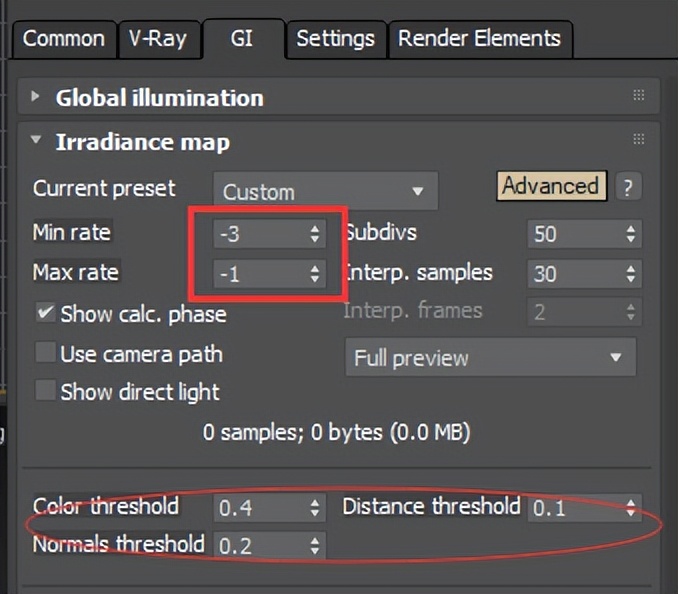Click Interp. samples spinner arrows
This screenshot has height=594, width=678.
[630, 273]
